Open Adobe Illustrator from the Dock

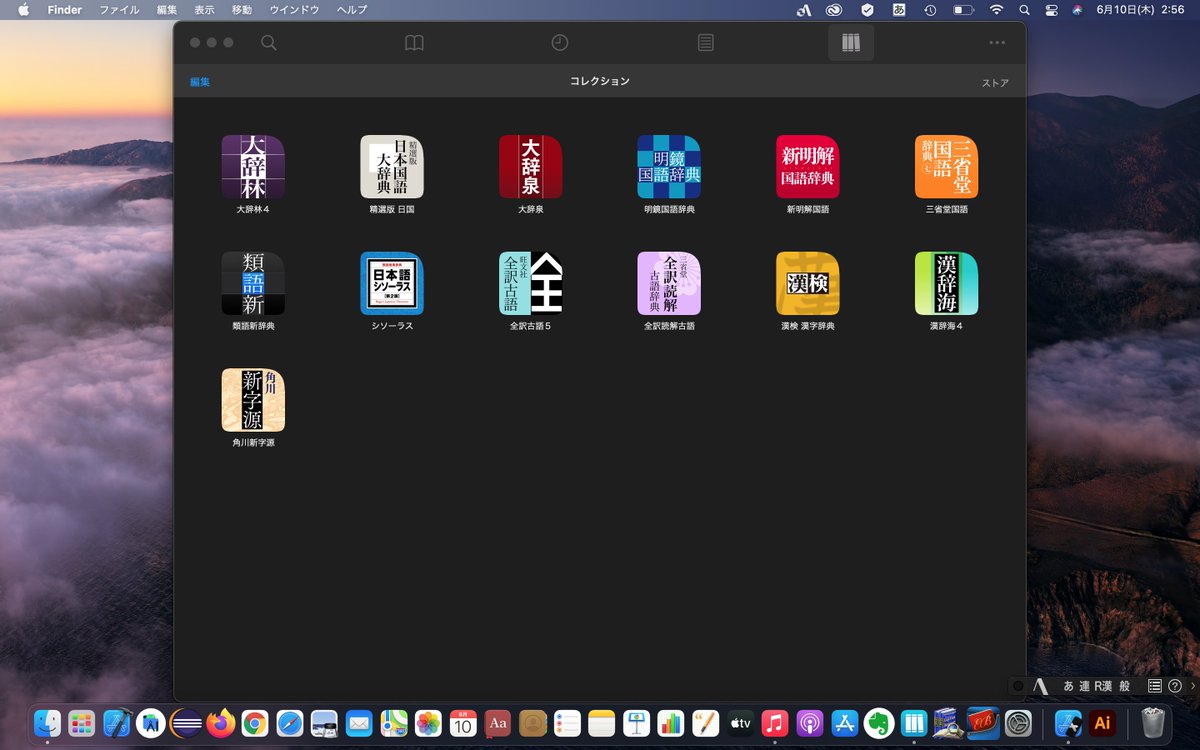click(1103, 722)
